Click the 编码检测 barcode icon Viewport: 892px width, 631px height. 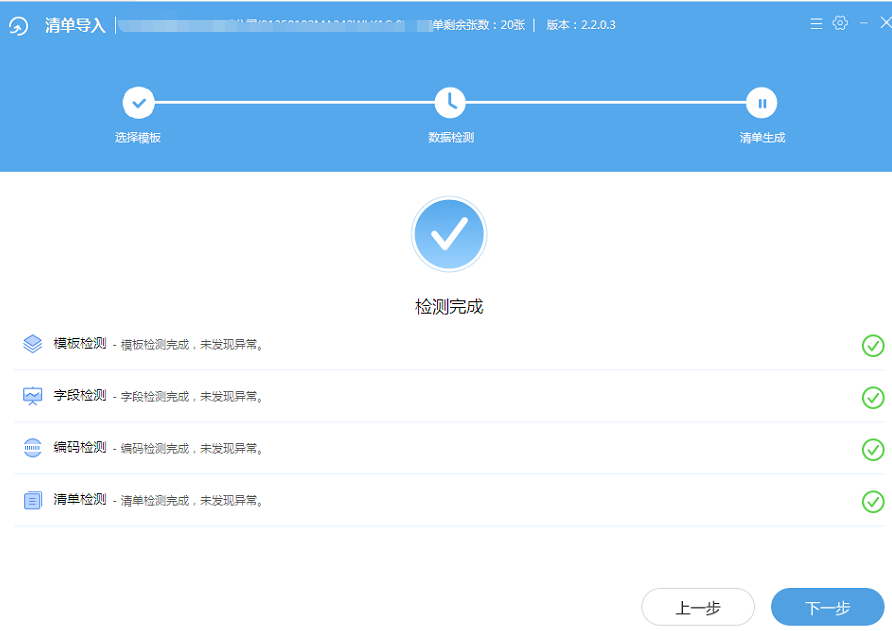[33, 448]
